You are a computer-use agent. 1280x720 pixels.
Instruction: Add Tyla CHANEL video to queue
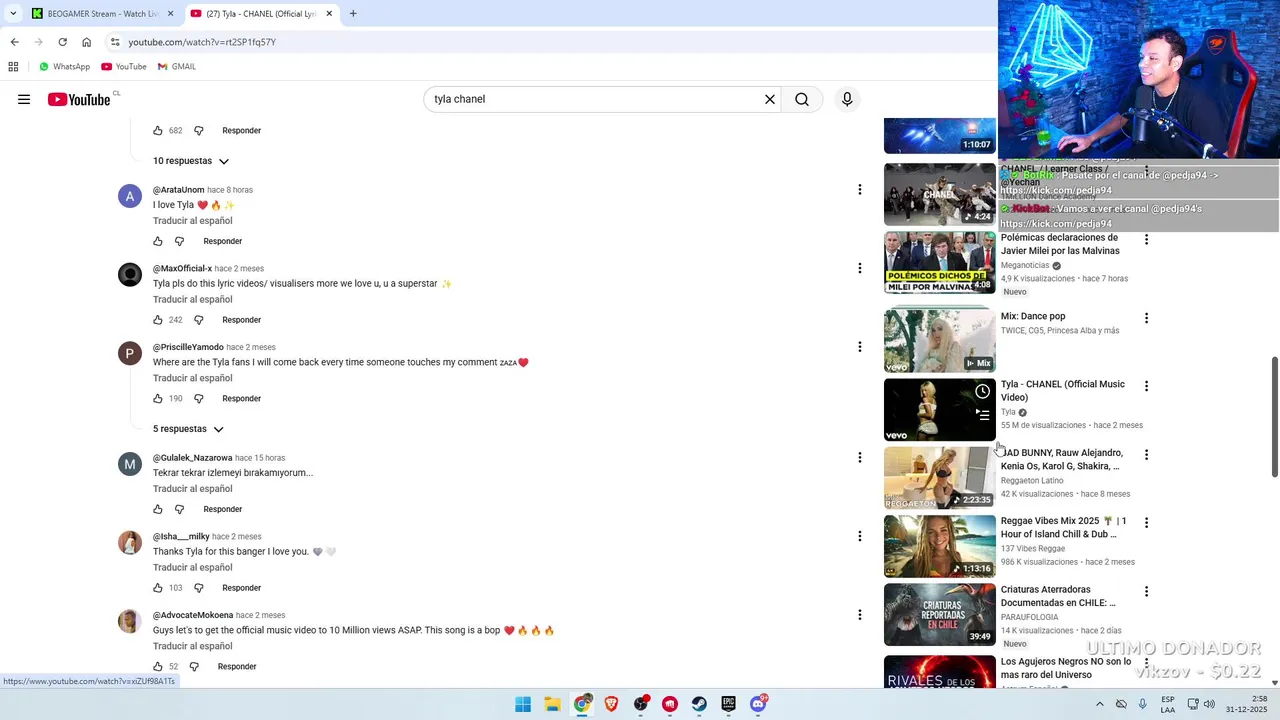click(x=983, y=414)
